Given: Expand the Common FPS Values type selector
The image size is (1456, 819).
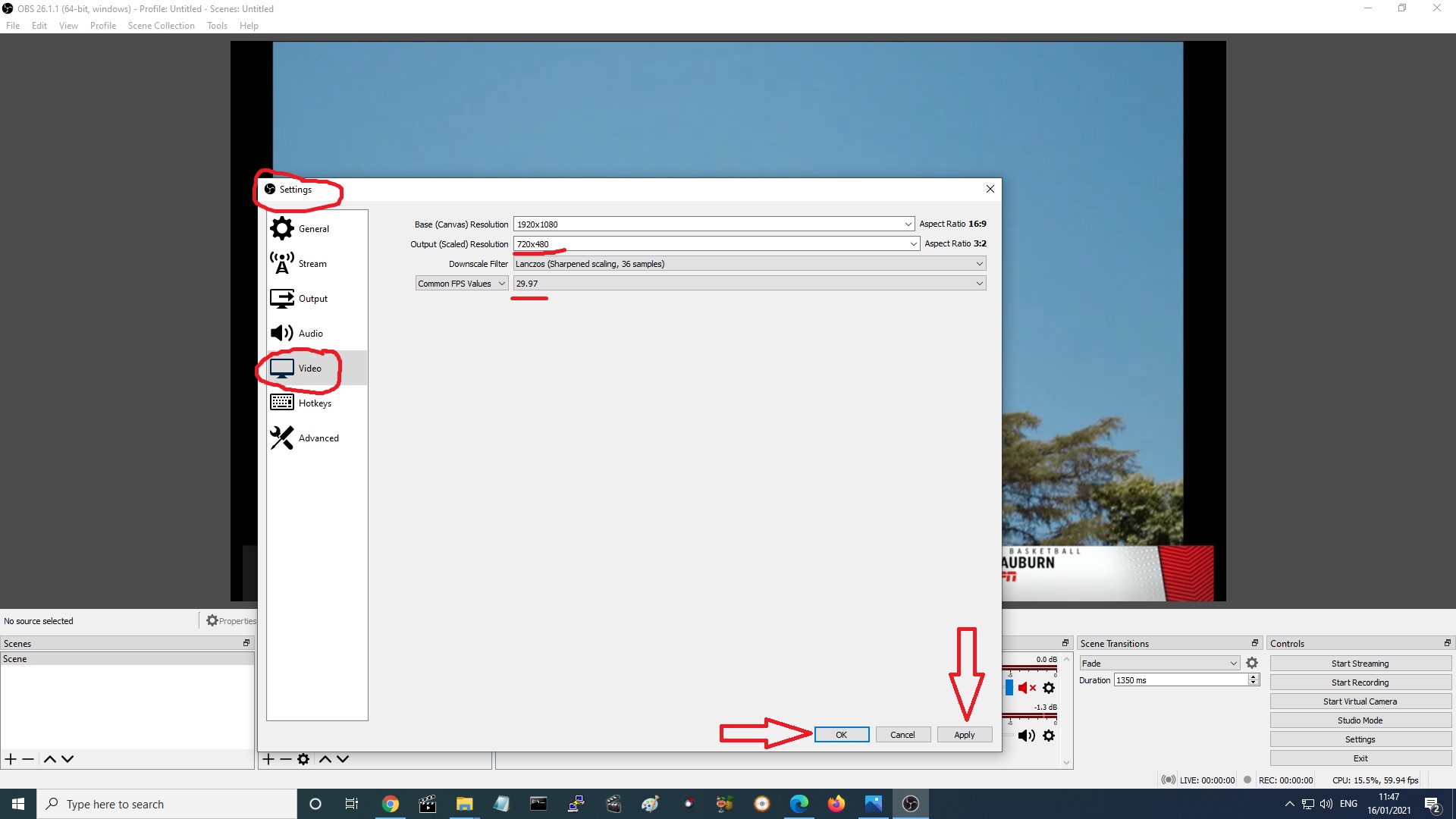Looking at the screenshot, I should [x=461, y=284].
